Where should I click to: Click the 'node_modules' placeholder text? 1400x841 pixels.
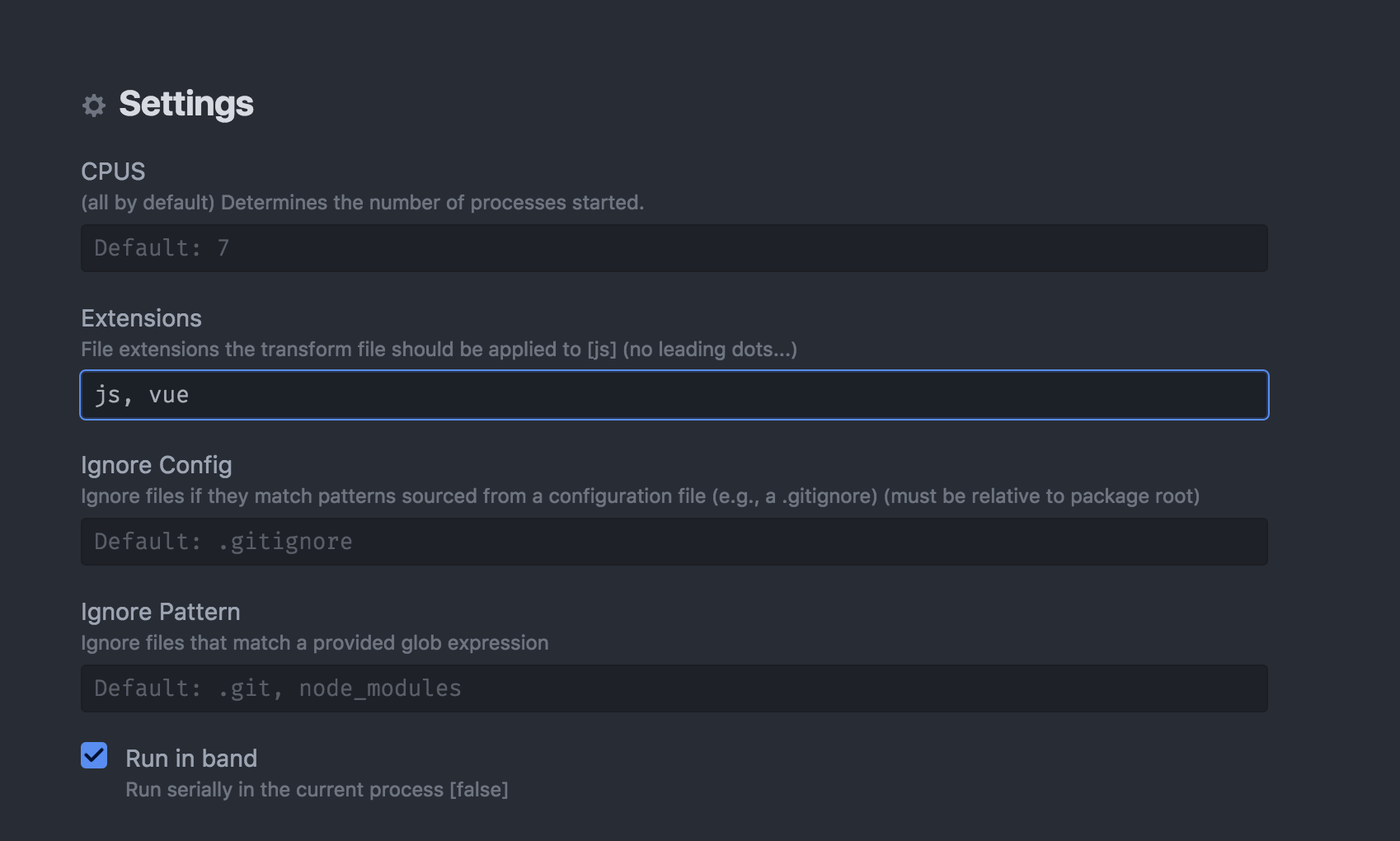click(380, 688)
